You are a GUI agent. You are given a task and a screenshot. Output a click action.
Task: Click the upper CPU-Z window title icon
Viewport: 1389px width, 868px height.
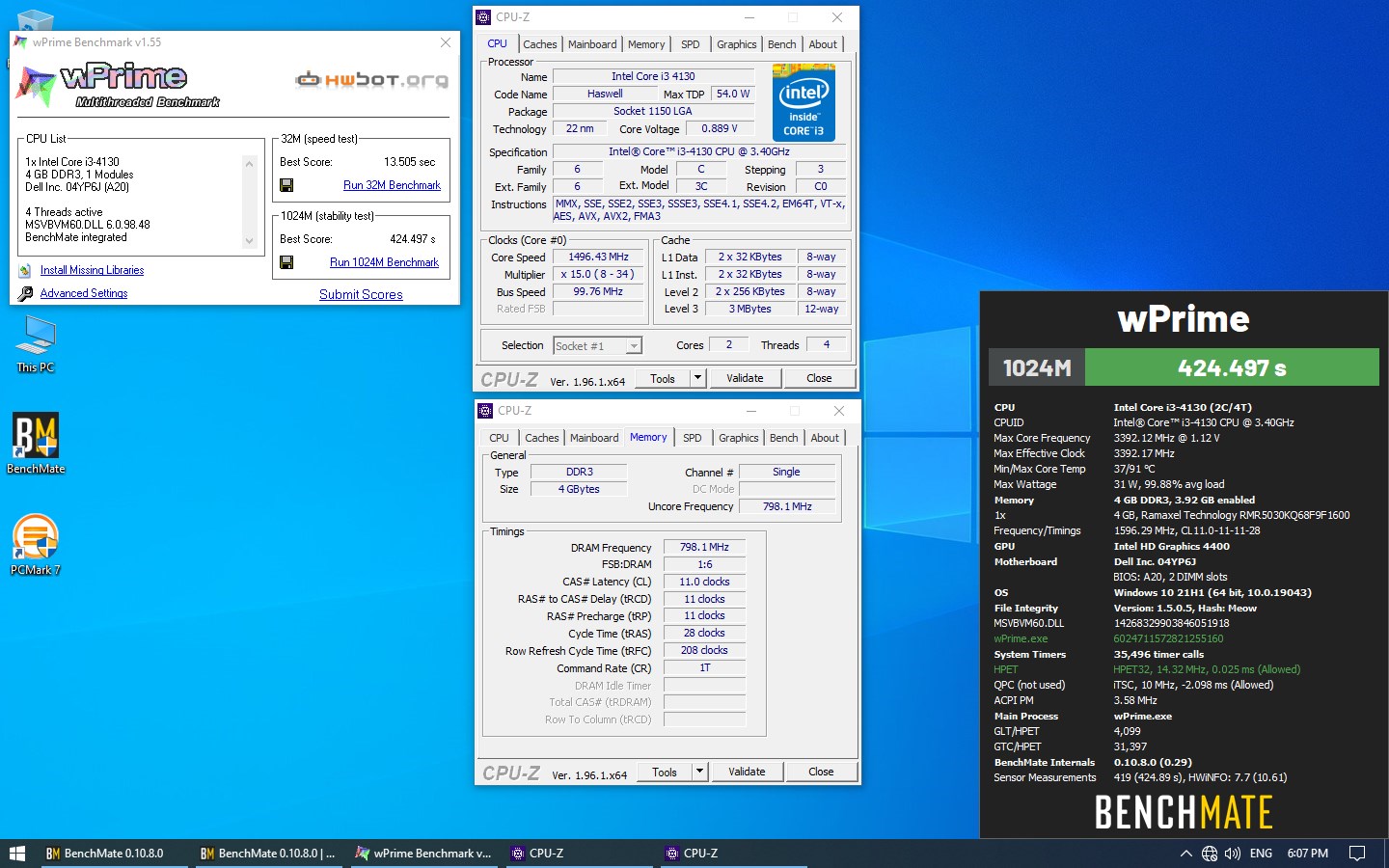click(x=484, y=17)
